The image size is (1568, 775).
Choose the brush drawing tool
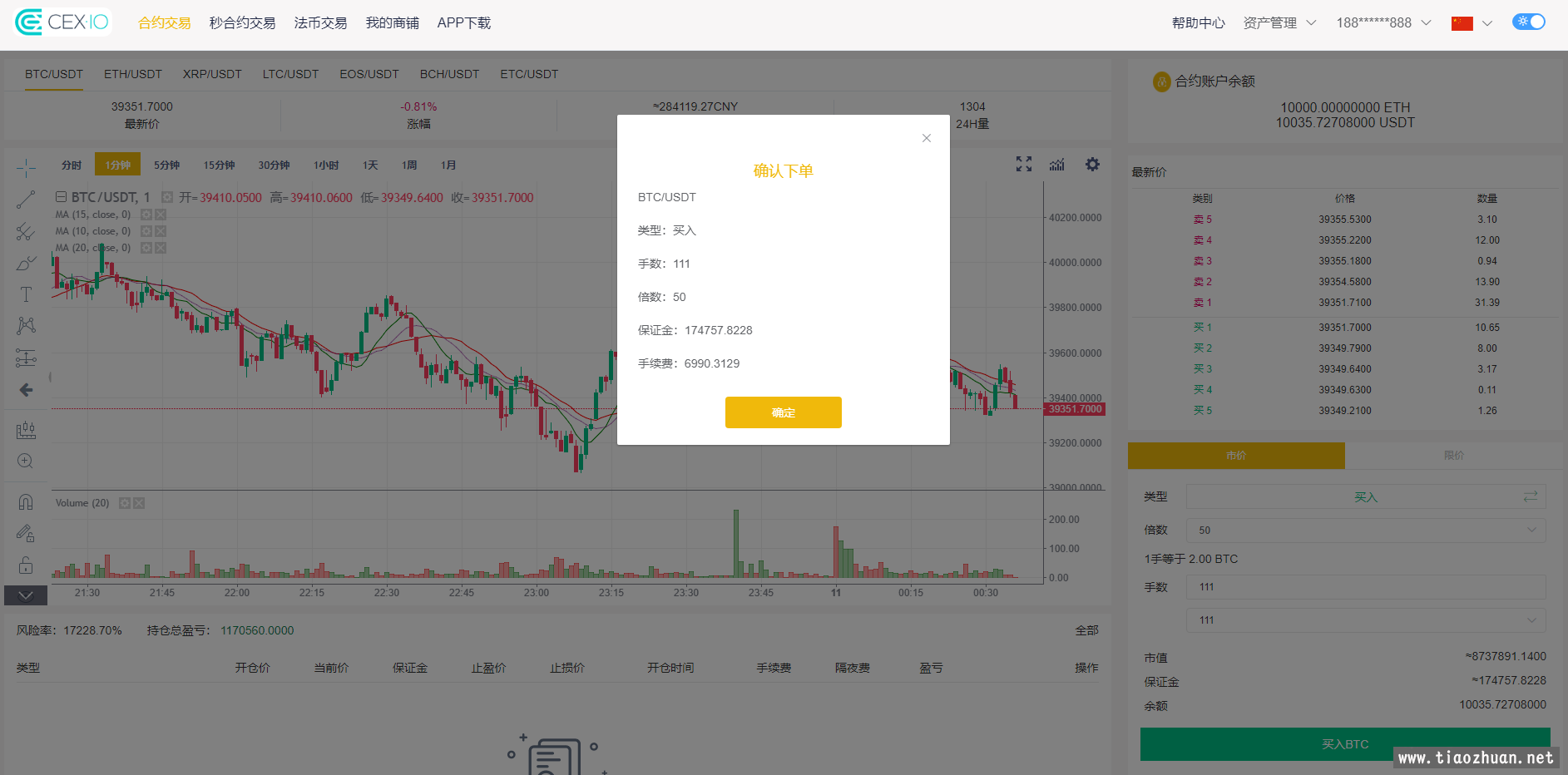click(x=26, y=263)
